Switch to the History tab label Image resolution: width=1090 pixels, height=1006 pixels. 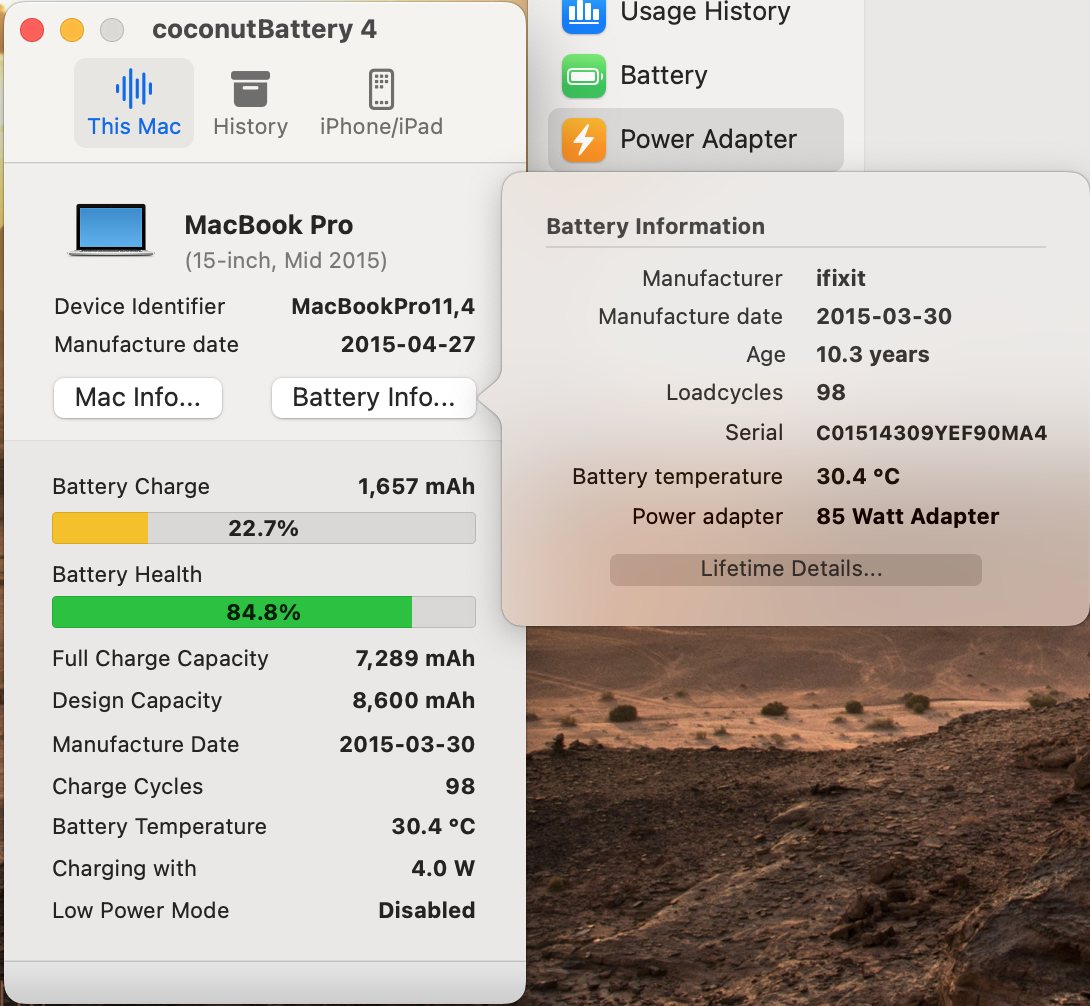(250, 127)
